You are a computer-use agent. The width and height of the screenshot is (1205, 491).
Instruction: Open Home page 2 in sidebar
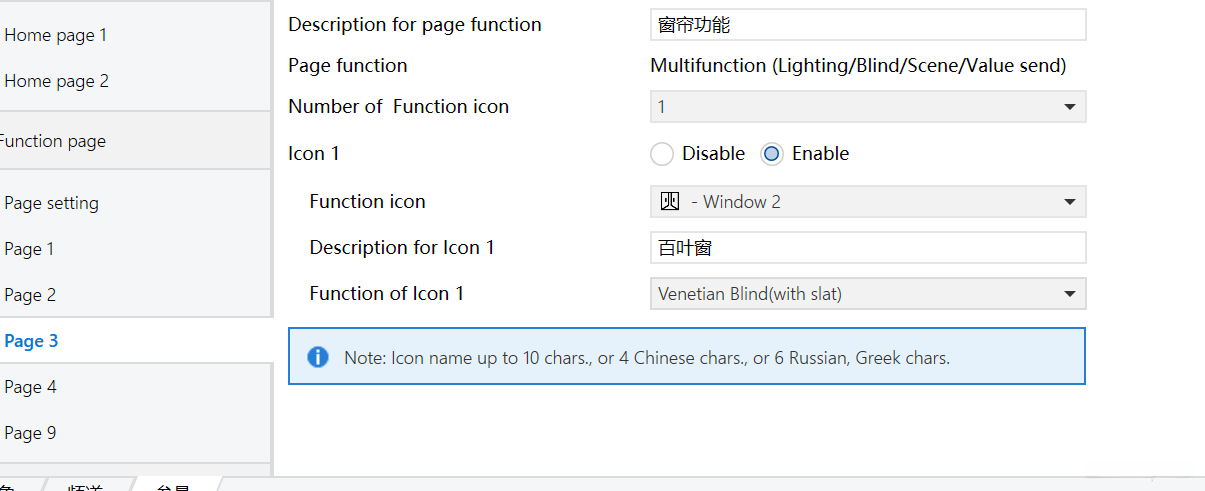(57, 82)
